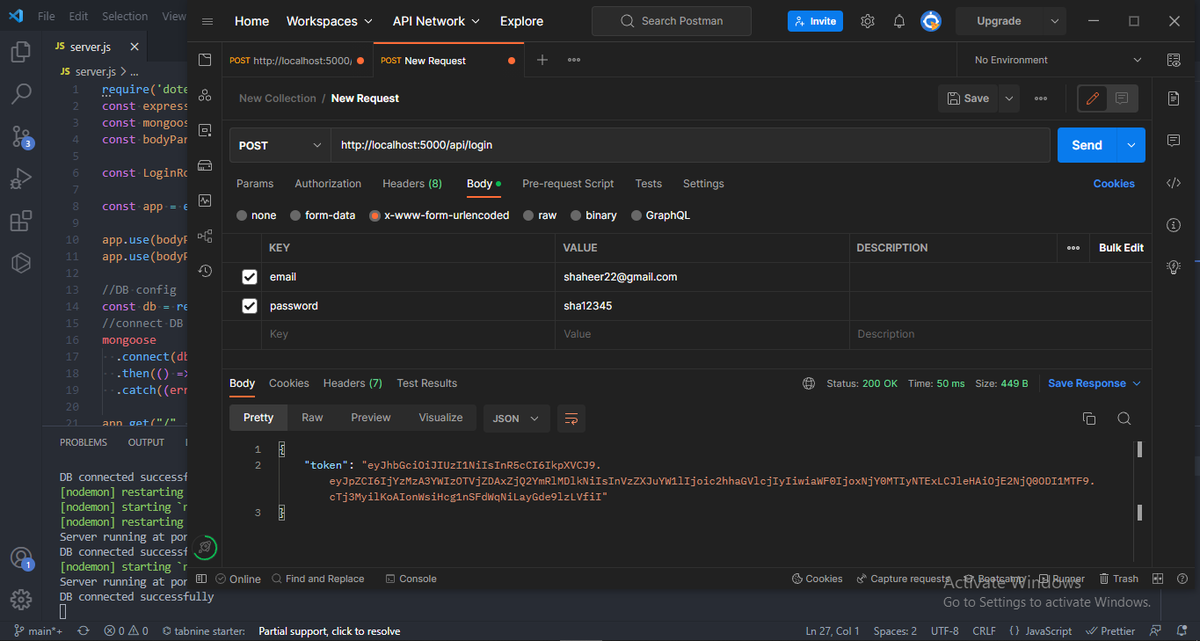Click the request URL field
The height and width of the screenshot is (641, 1200).
(690, 145)
